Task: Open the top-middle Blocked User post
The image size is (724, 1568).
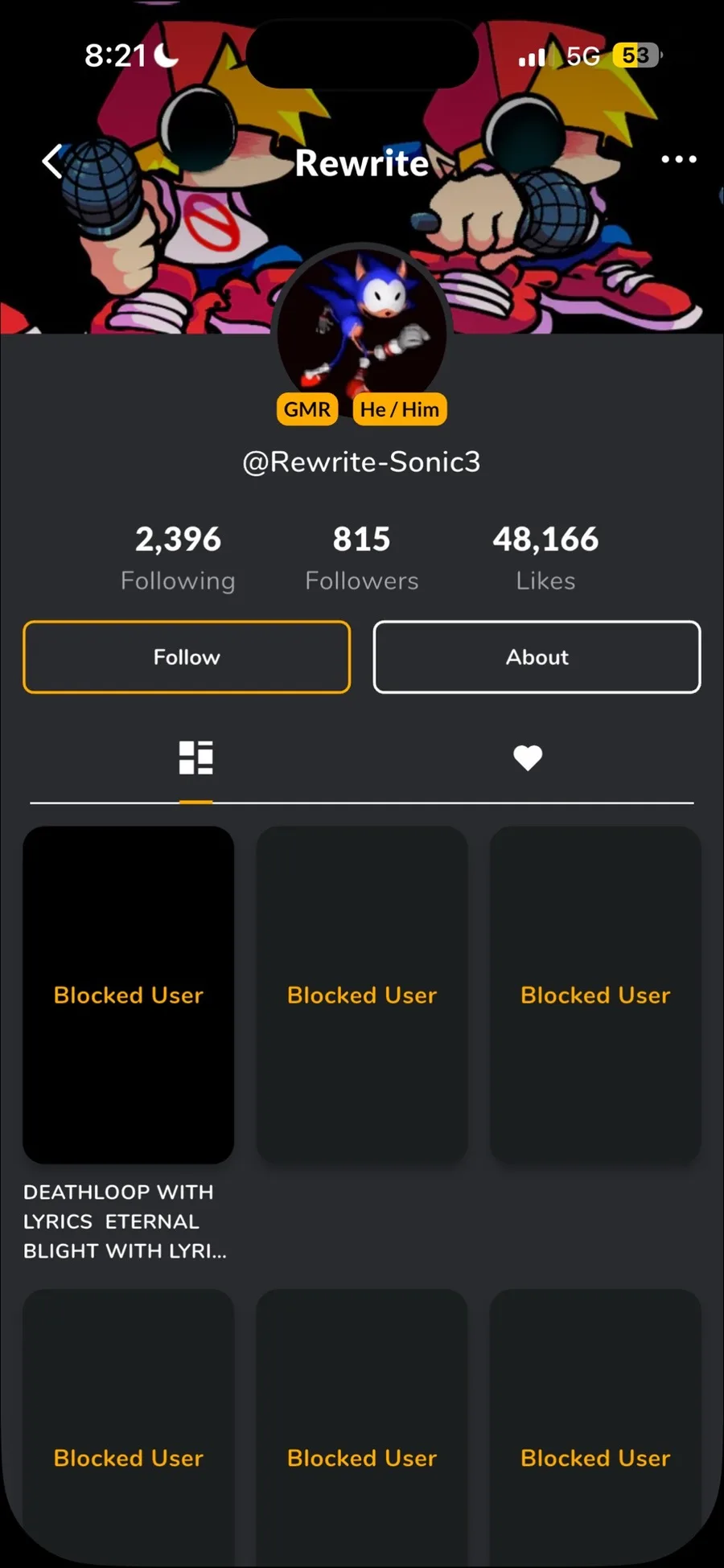Action: [362, 995]
